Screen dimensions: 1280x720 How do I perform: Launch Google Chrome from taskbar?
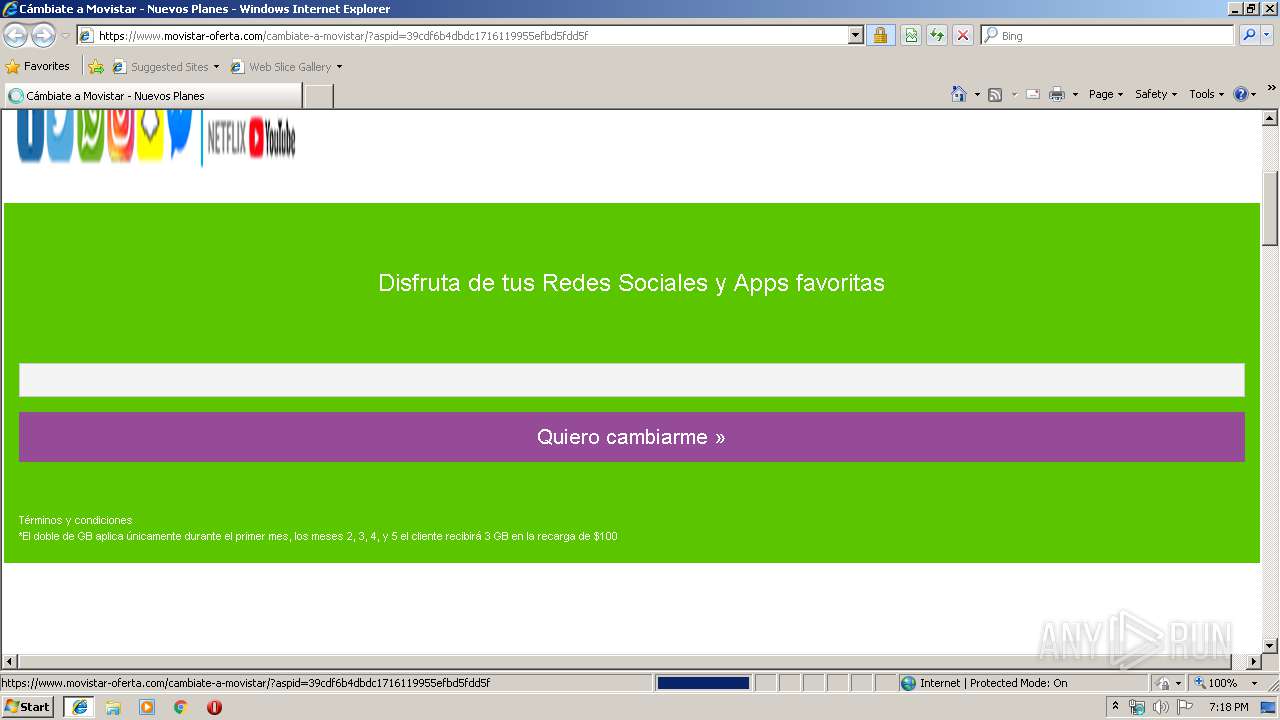(181, 707)
